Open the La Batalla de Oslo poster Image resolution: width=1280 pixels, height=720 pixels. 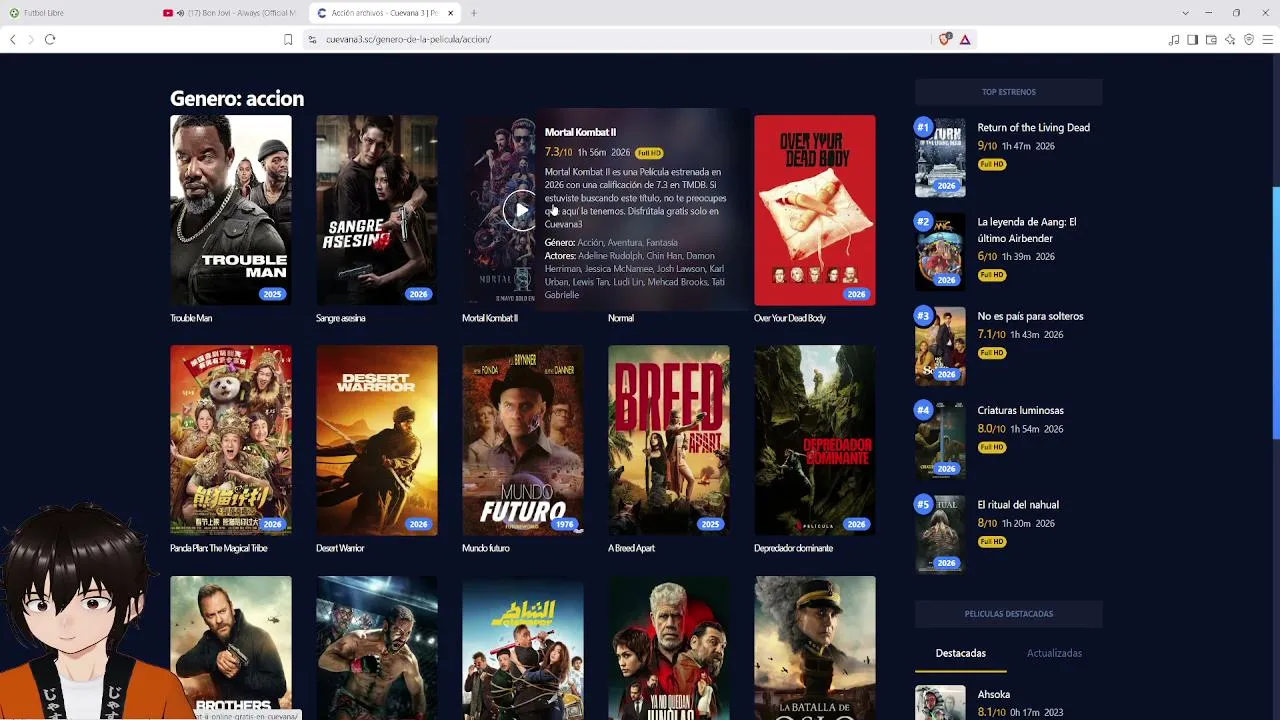click(x=815, y=647)
